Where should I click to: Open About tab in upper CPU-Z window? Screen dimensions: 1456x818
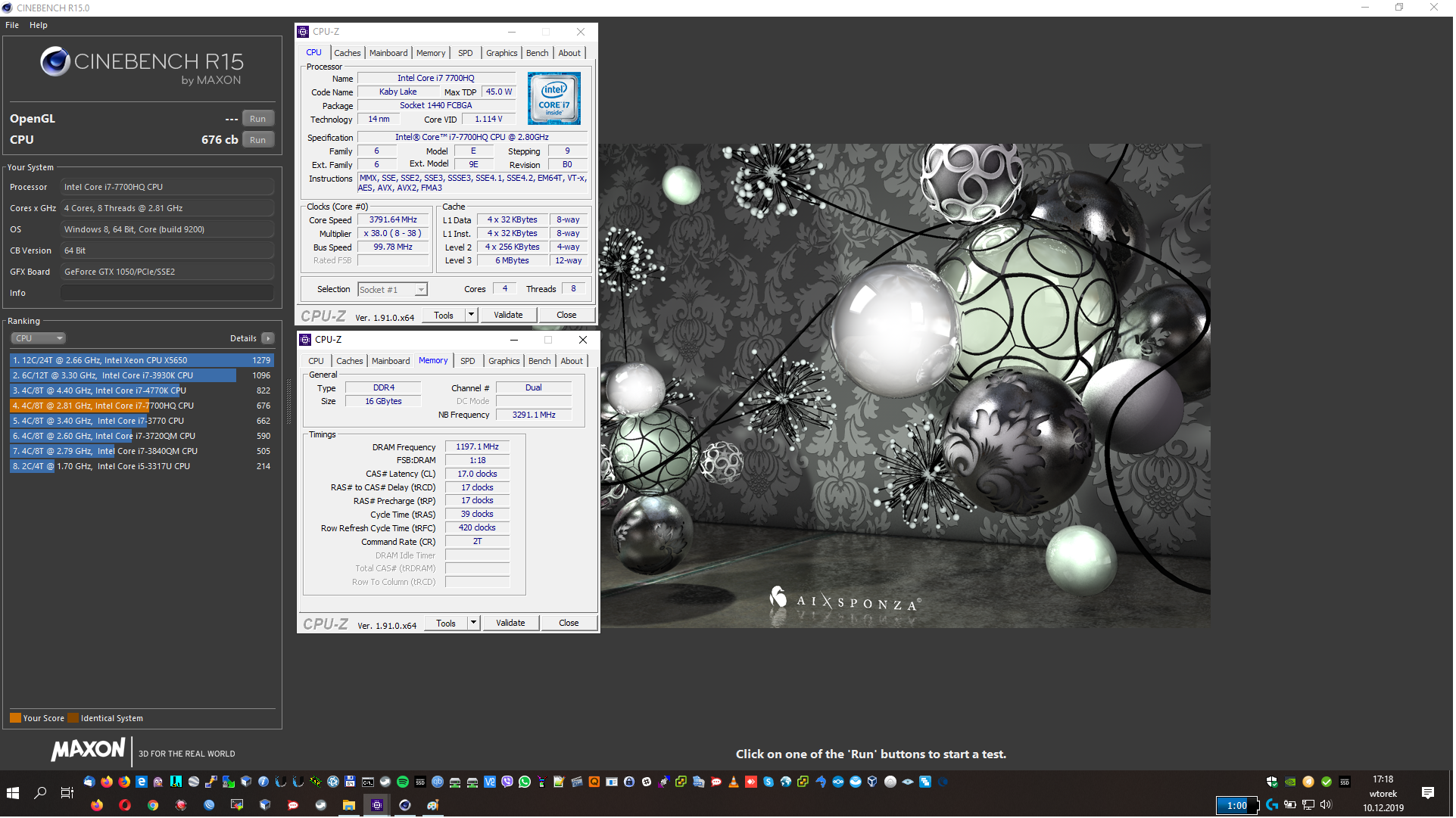pyautogui.click(x=570, y=53)
